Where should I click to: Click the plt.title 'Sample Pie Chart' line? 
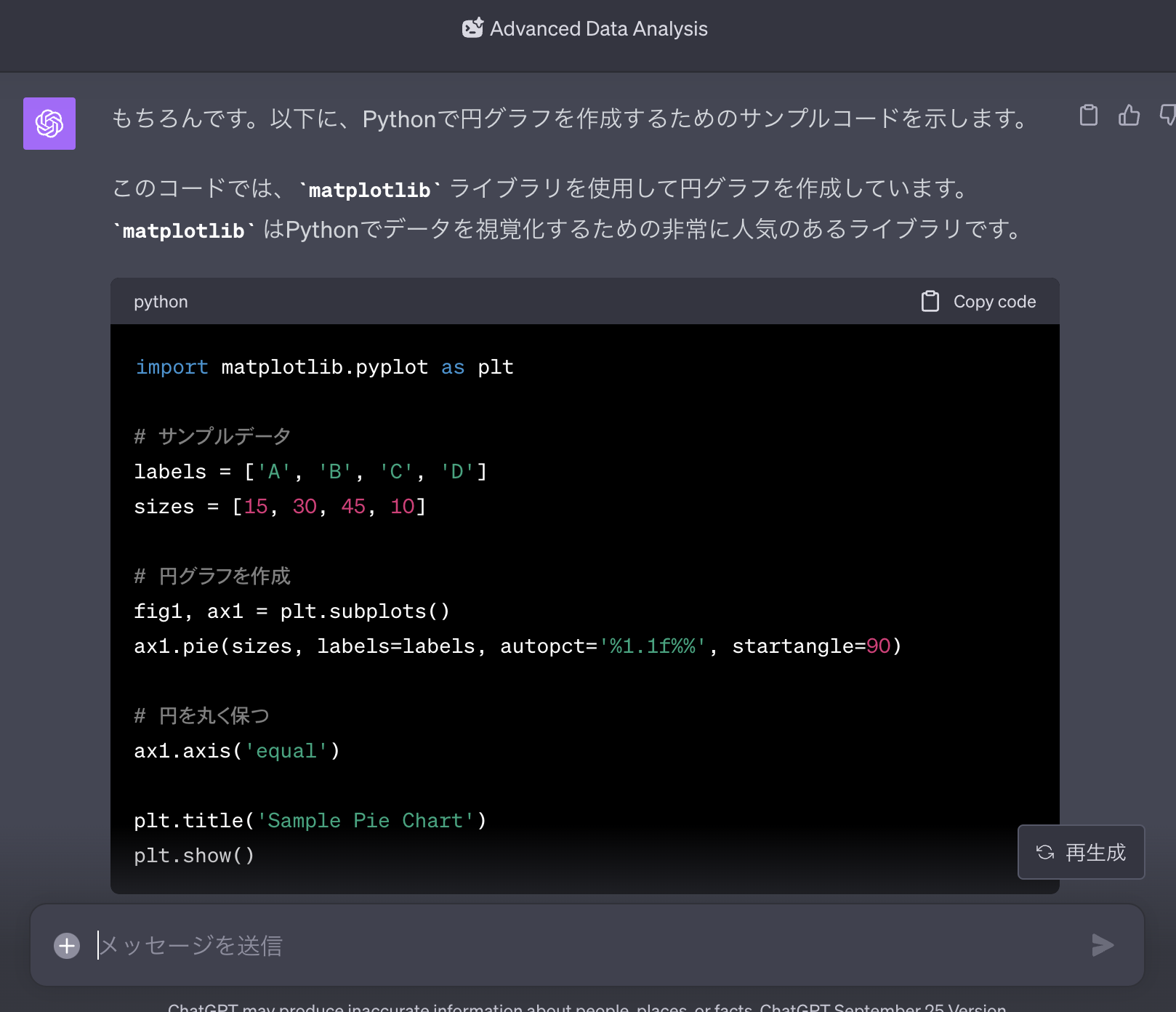310,821
